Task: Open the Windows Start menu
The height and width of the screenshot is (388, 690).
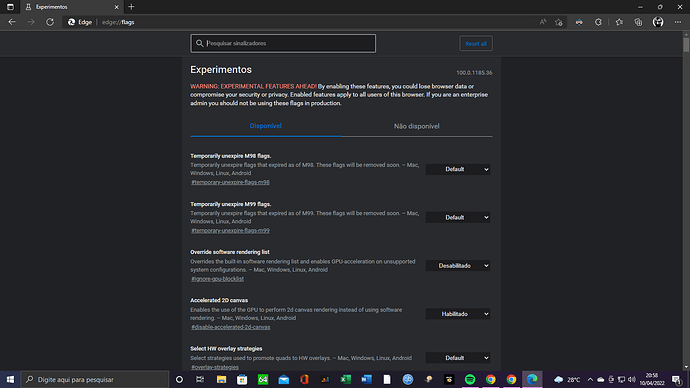Action: coord(10,379)
